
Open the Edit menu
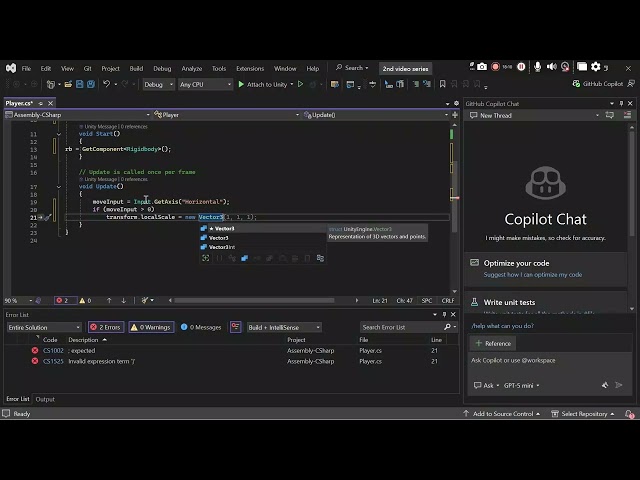pyautogui.click(x=46, y=68)
